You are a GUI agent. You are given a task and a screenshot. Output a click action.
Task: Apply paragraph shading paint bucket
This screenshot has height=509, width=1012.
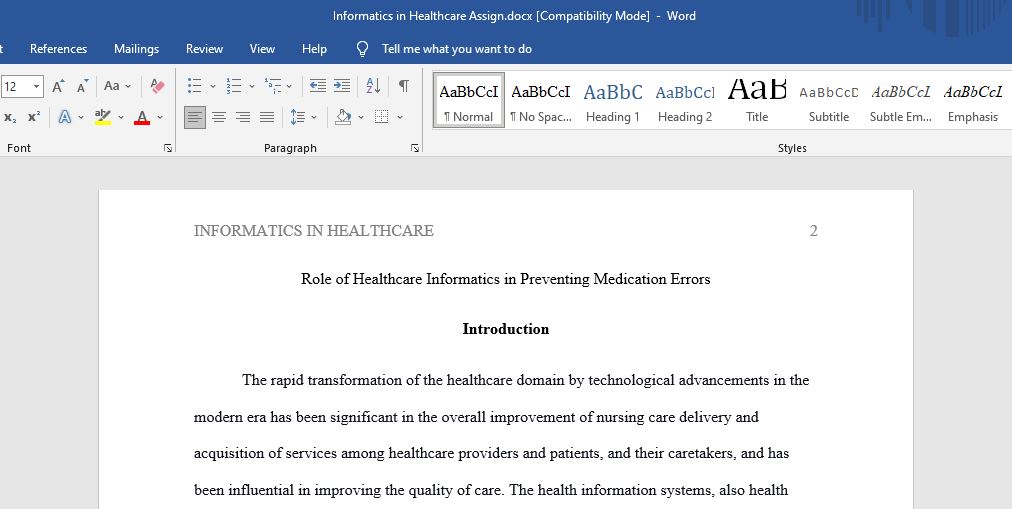343,117
